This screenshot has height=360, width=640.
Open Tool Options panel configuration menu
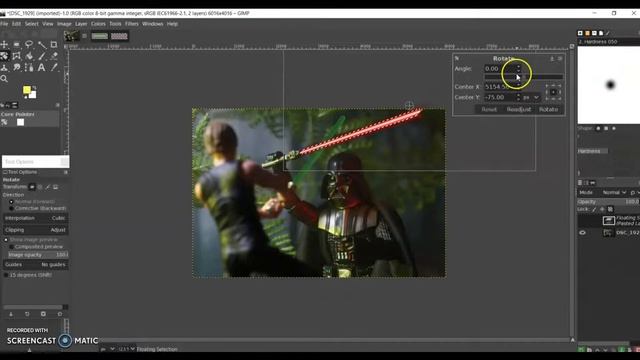click(65, 172)
